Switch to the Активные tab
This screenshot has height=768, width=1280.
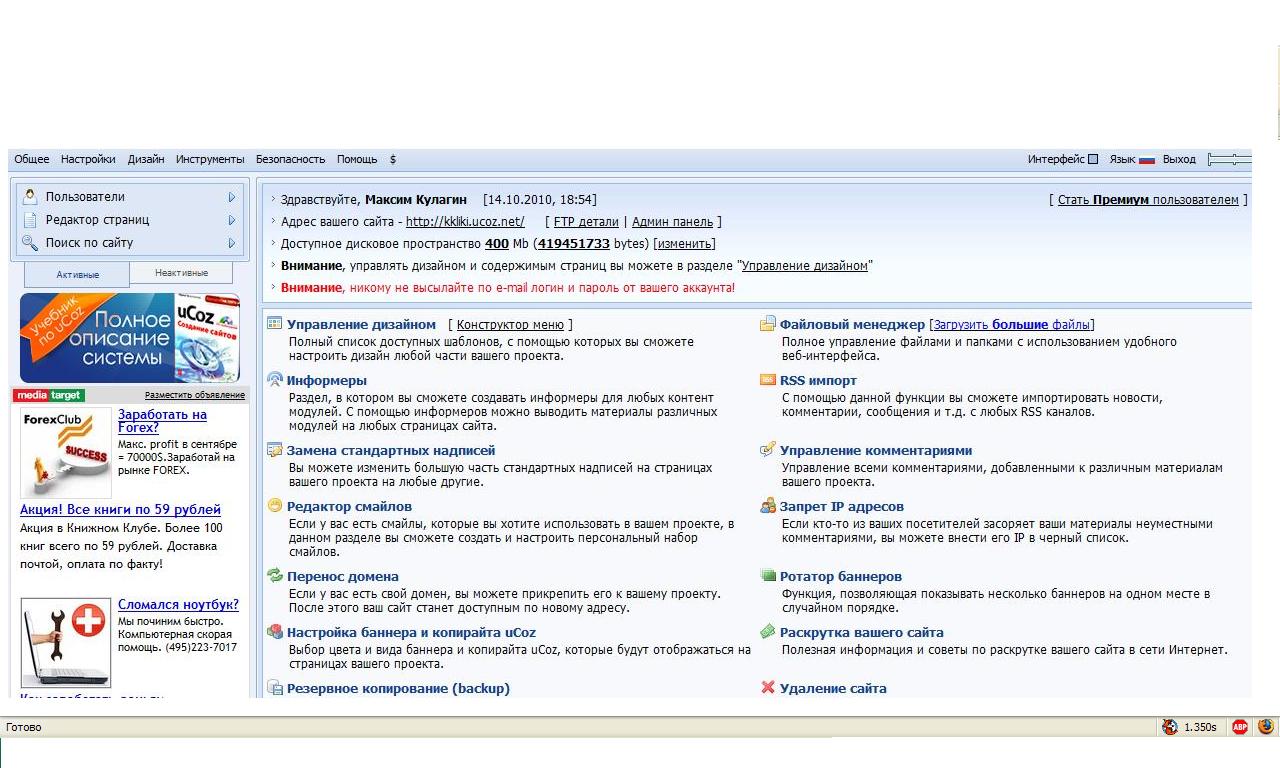pos(77,274)
